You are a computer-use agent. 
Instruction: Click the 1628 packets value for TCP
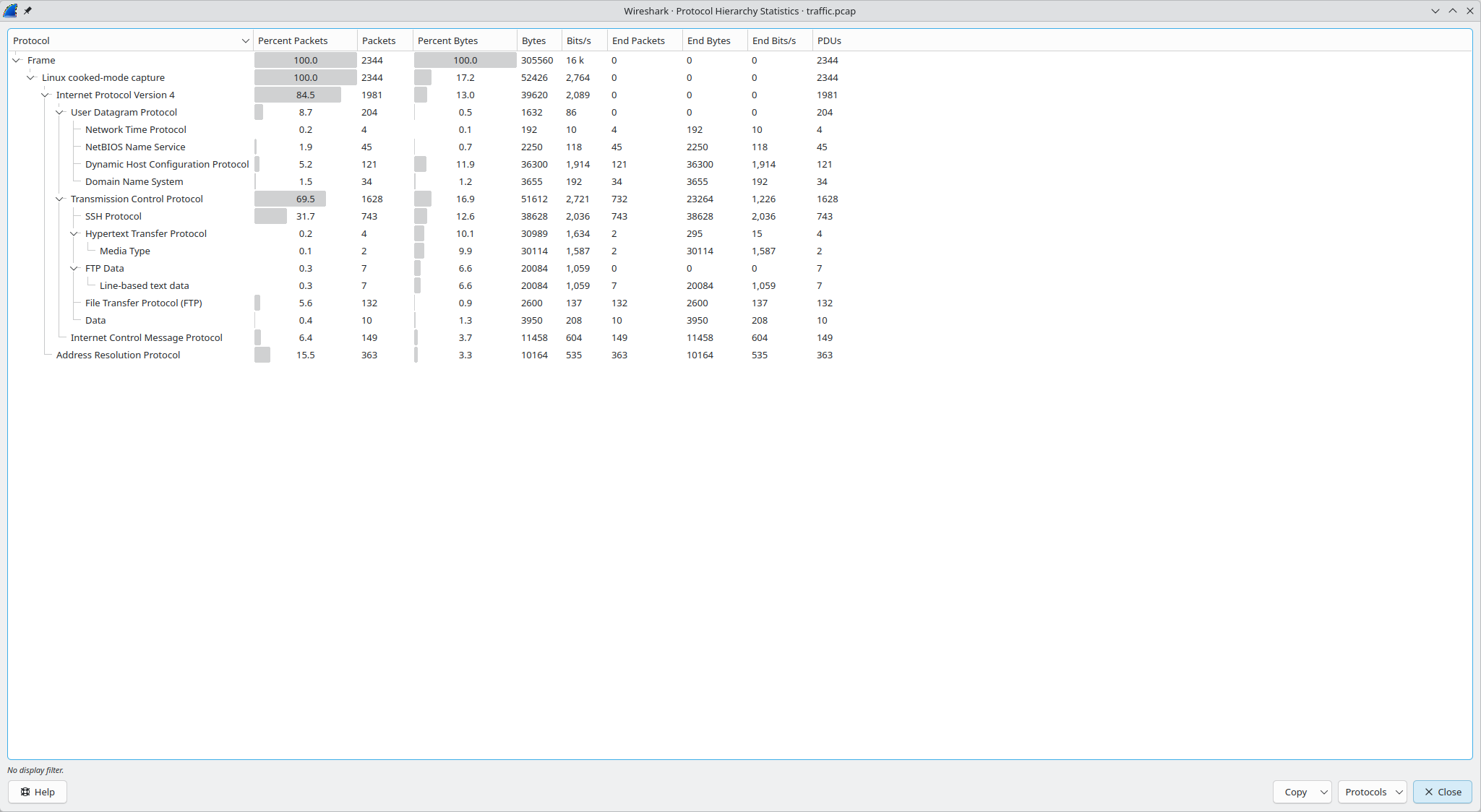pos(372,199)
